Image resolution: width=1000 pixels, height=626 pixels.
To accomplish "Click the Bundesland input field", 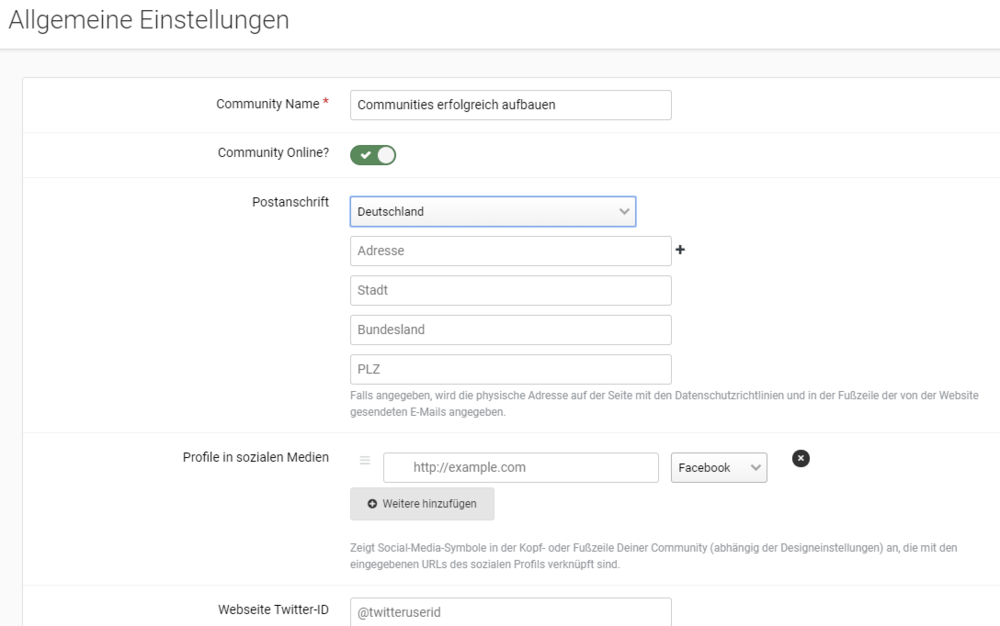I will point(510,329).
